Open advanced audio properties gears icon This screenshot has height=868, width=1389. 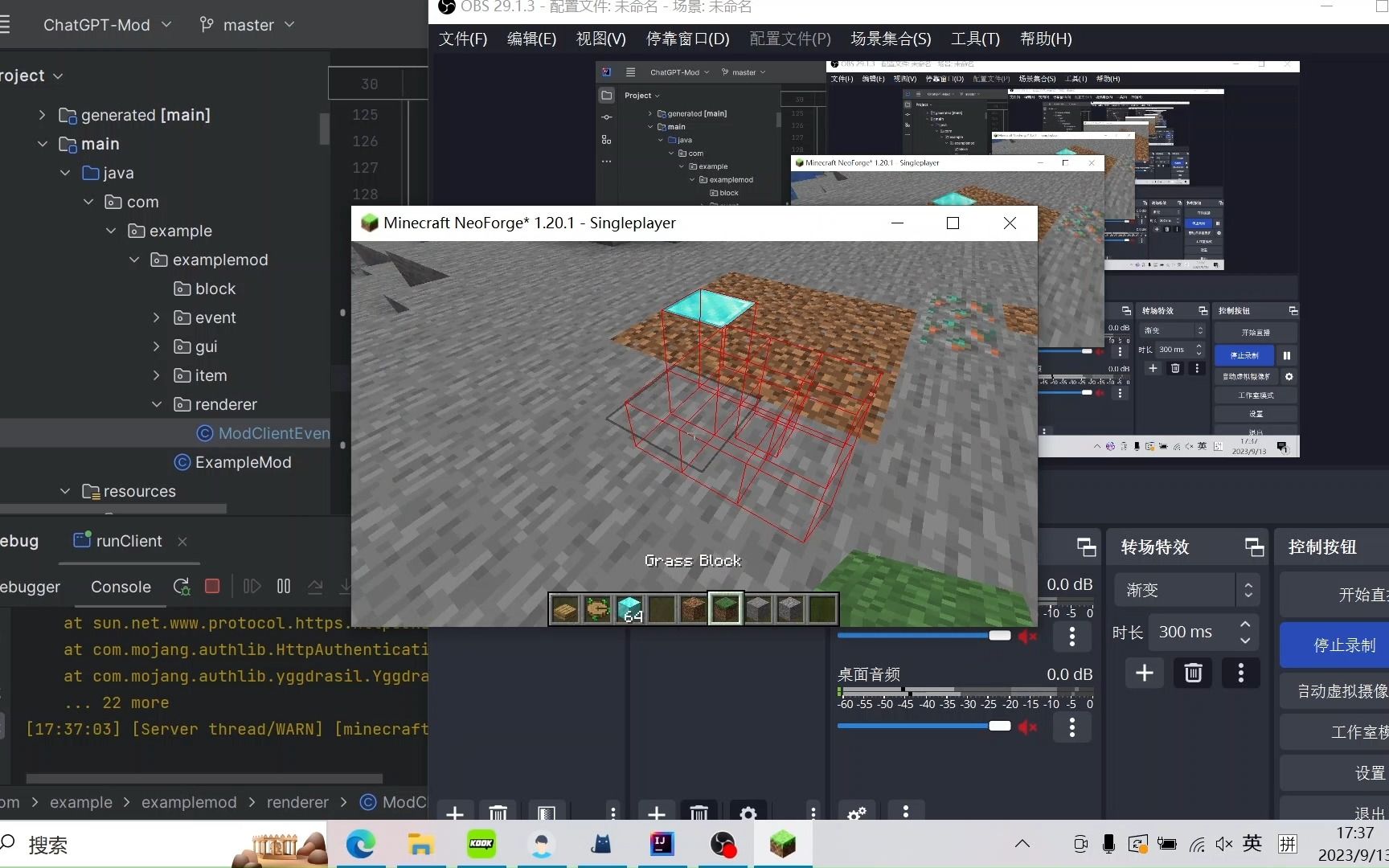857,813
